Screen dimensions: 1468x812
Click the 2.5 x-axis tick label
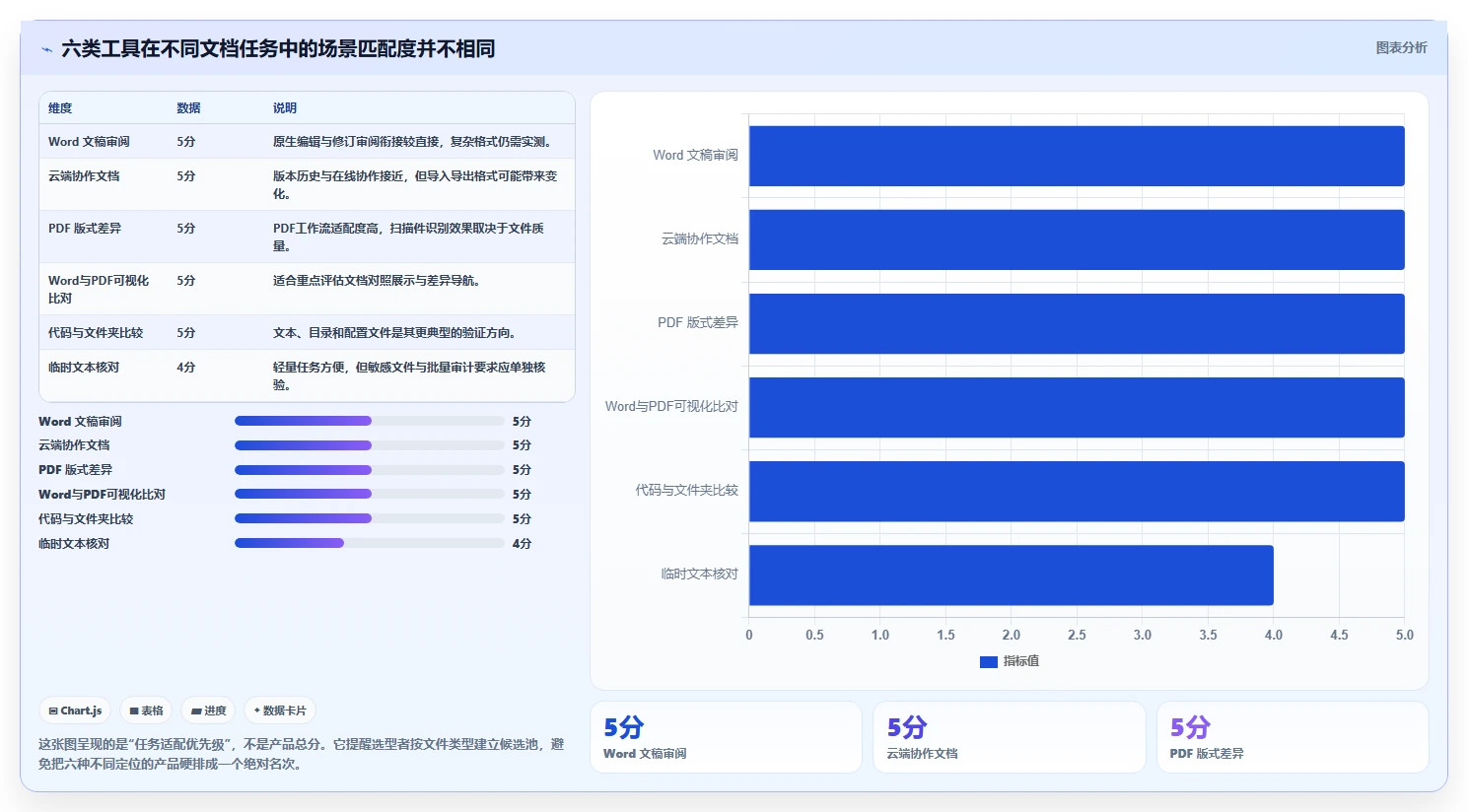[x=1077, y=635]
